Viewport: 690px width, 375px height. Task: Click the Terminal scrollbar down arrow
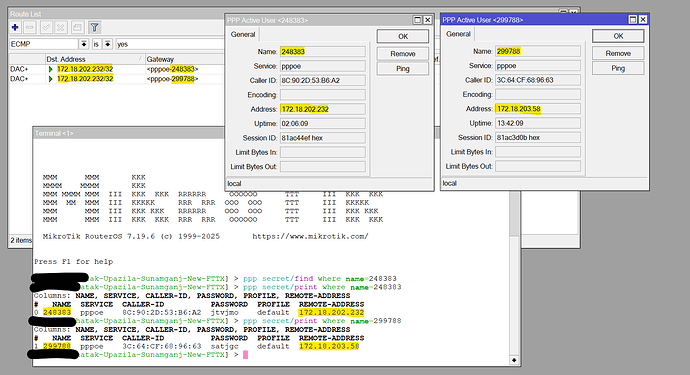(x=514, y=360)
